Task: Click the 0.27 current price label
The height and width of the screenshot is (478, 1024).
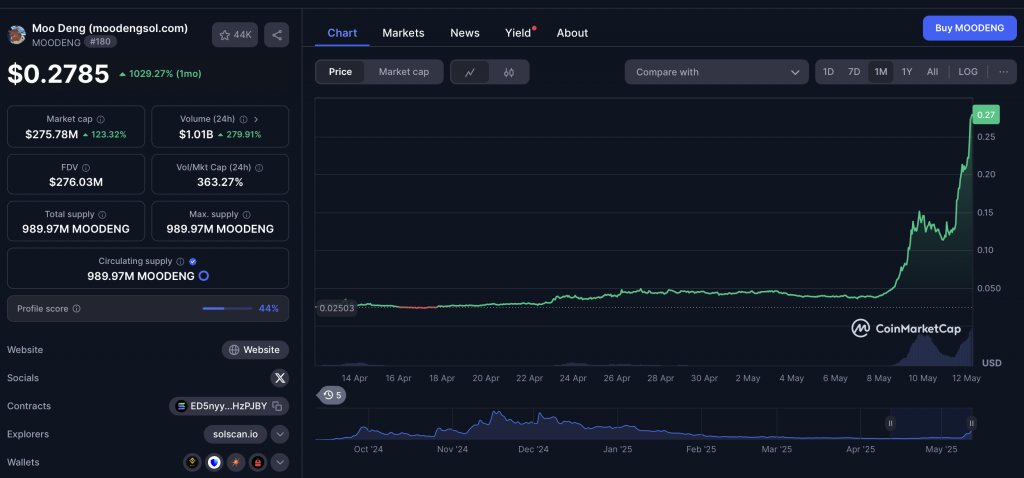Action: point(985,115)
